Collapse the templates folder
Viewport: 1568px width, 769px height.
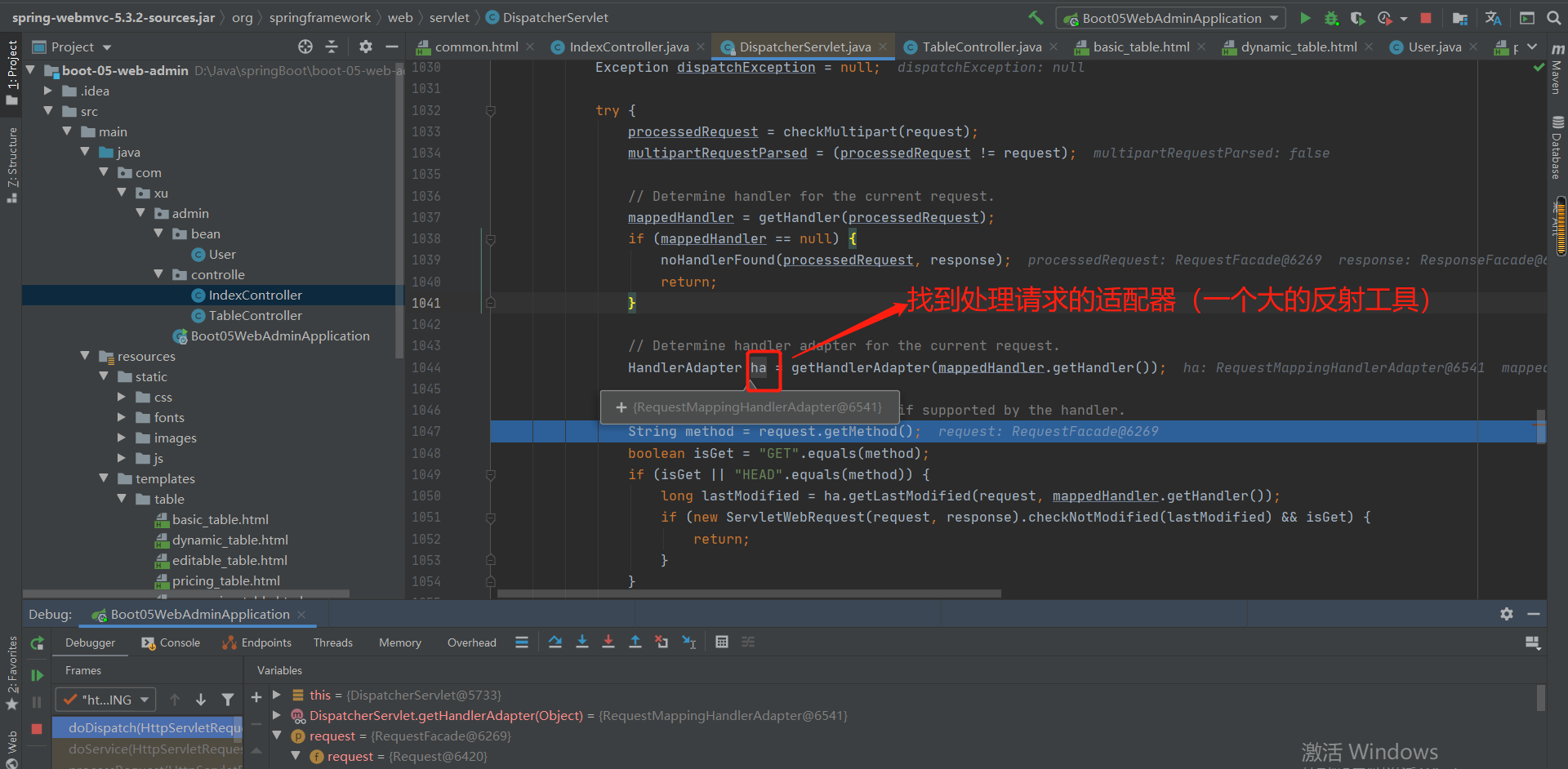pyautogui.click(x=104, y=478)
